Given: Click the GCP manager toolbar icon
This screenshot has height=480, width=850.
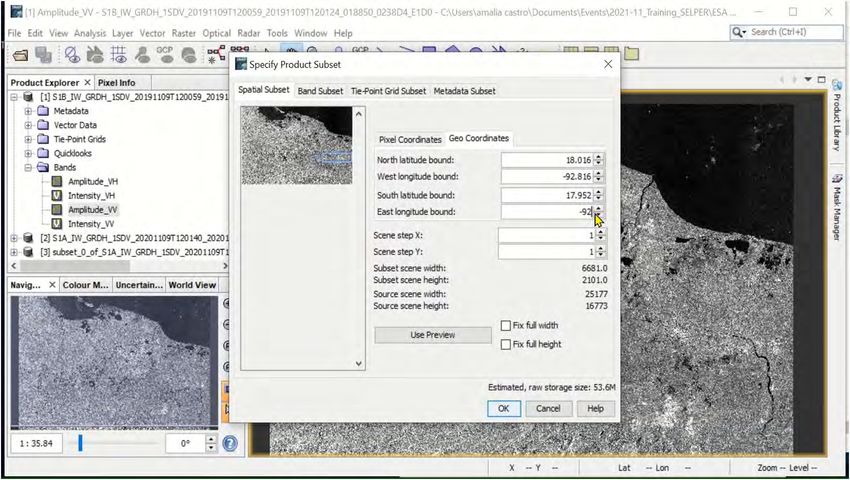Looking at the screenshot, I should pos(165,53).
